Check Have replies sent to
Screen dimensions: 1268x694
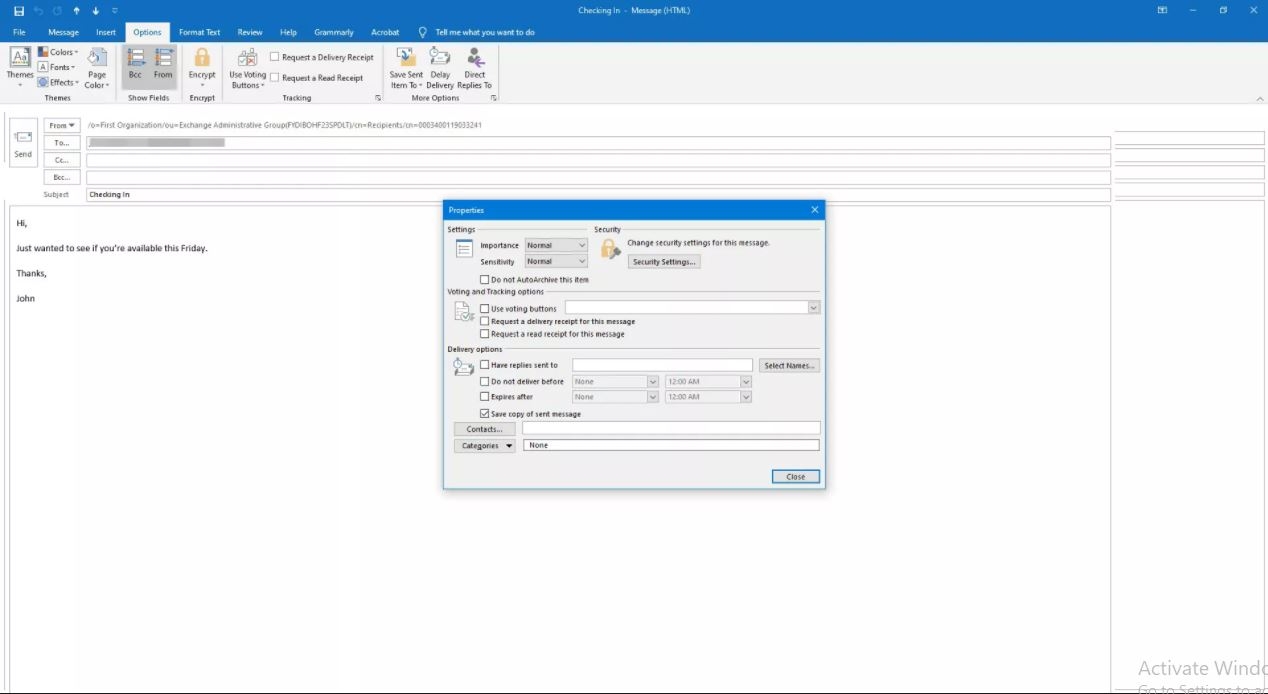[x=485, y=365]
